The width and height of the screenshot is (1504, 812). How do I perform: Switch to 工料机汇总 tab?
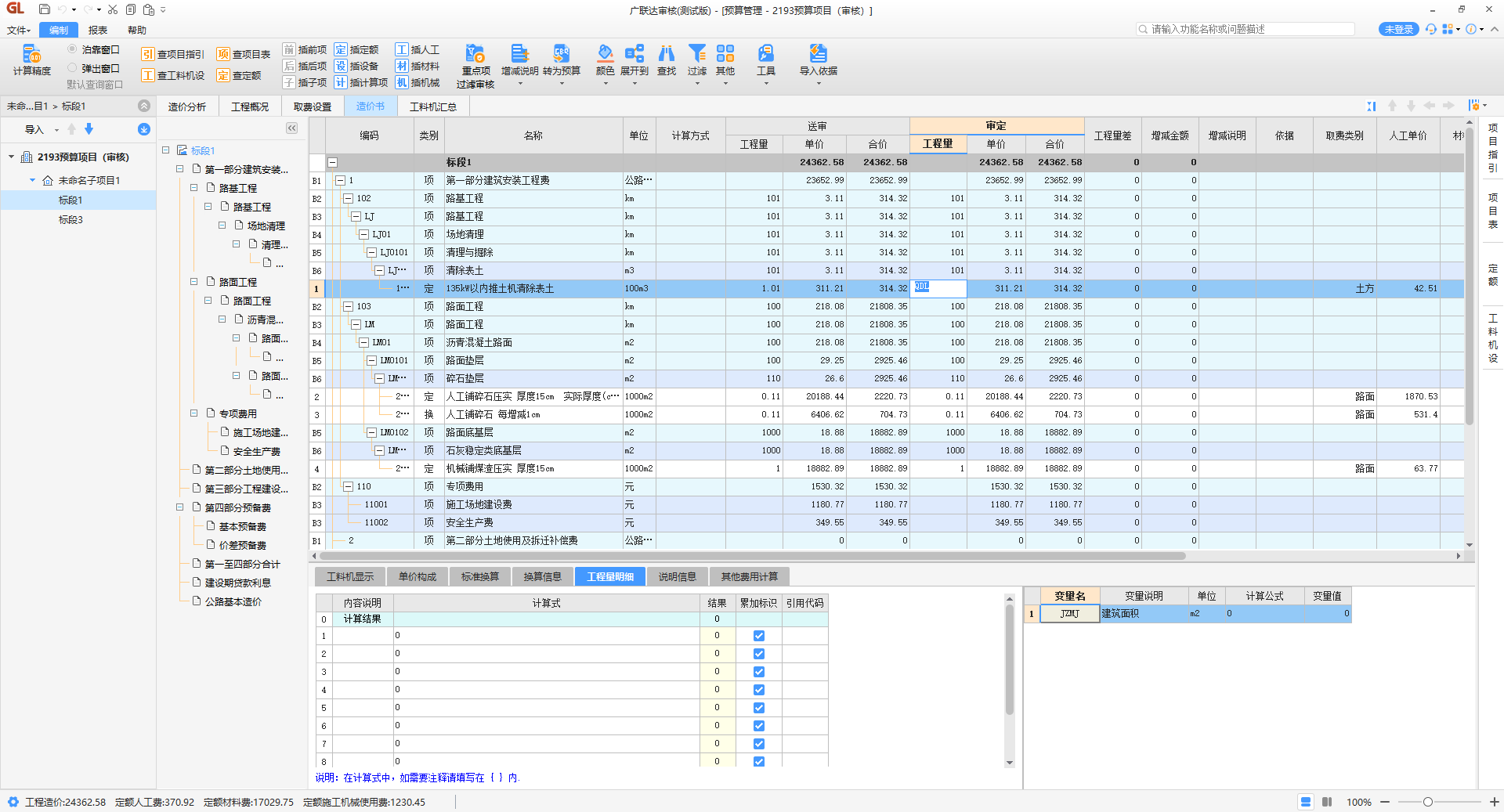(x=433, y=106)
